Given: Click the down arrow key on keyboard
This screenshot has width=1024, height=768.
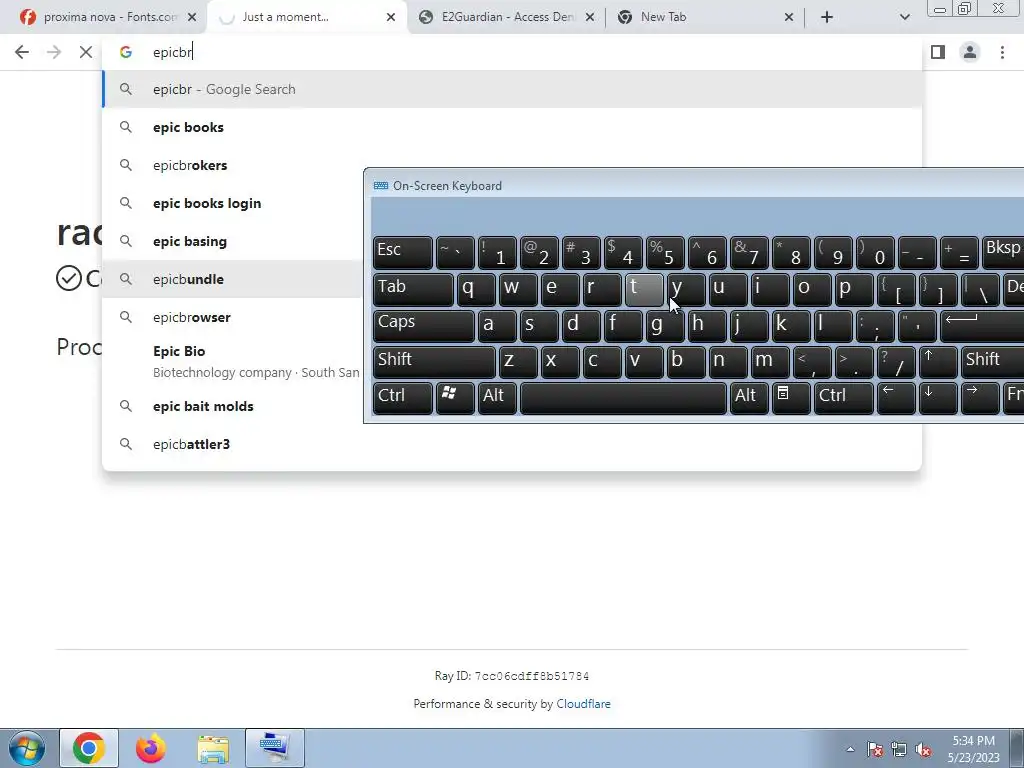Looking at the screenshot, I should click(938, 398).
